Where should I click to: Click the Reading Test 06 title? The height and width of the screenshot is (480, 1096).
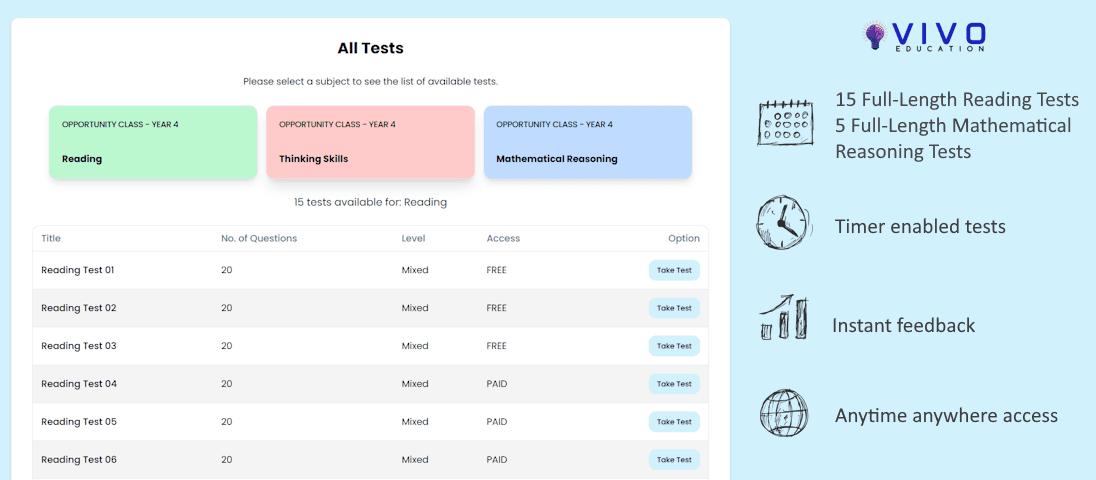(x=79, y=459)
